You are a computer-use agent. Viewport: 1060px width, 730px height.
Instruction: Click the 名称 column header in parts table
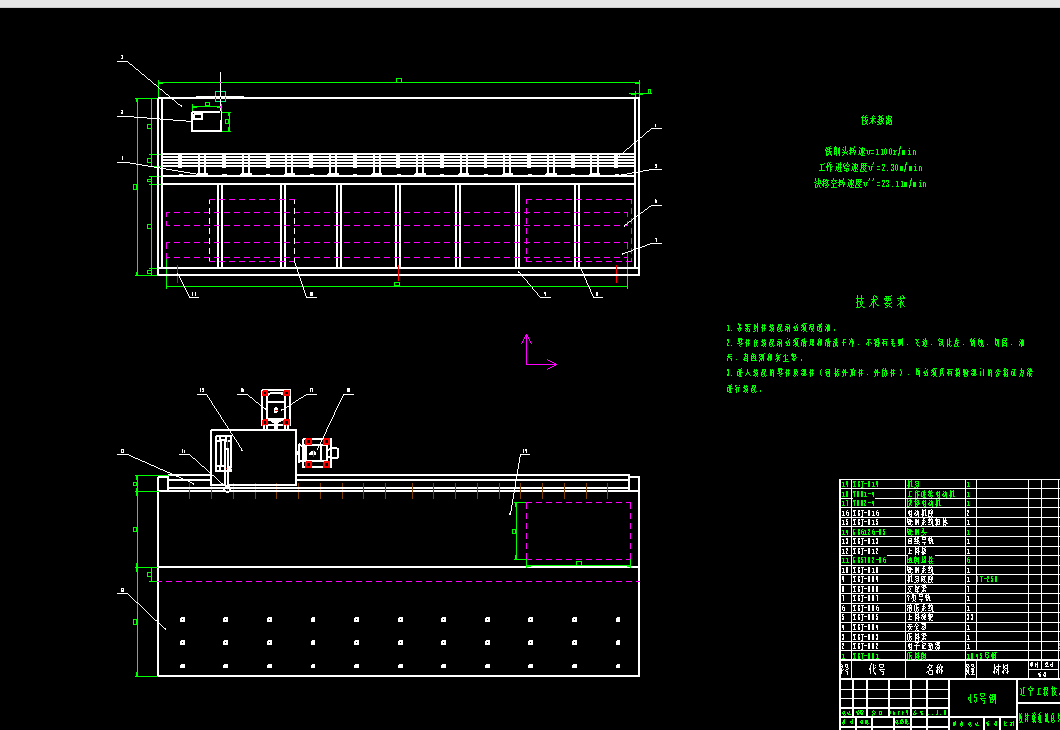click(934, 669)
